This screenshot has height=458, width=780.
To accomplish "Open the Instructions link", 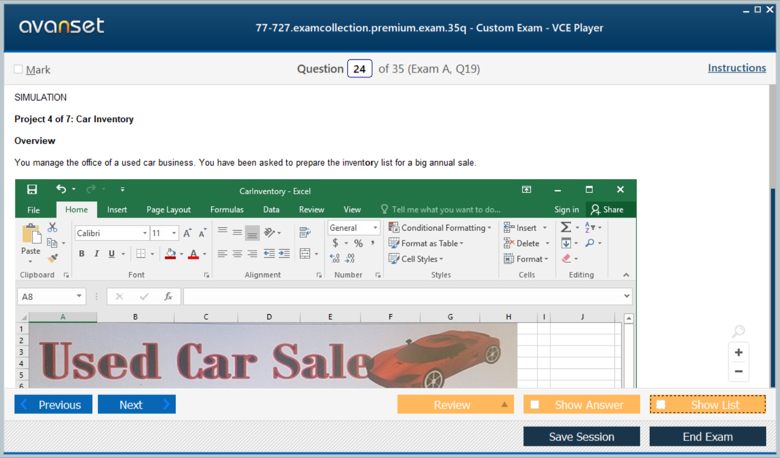I will point(736,68).
